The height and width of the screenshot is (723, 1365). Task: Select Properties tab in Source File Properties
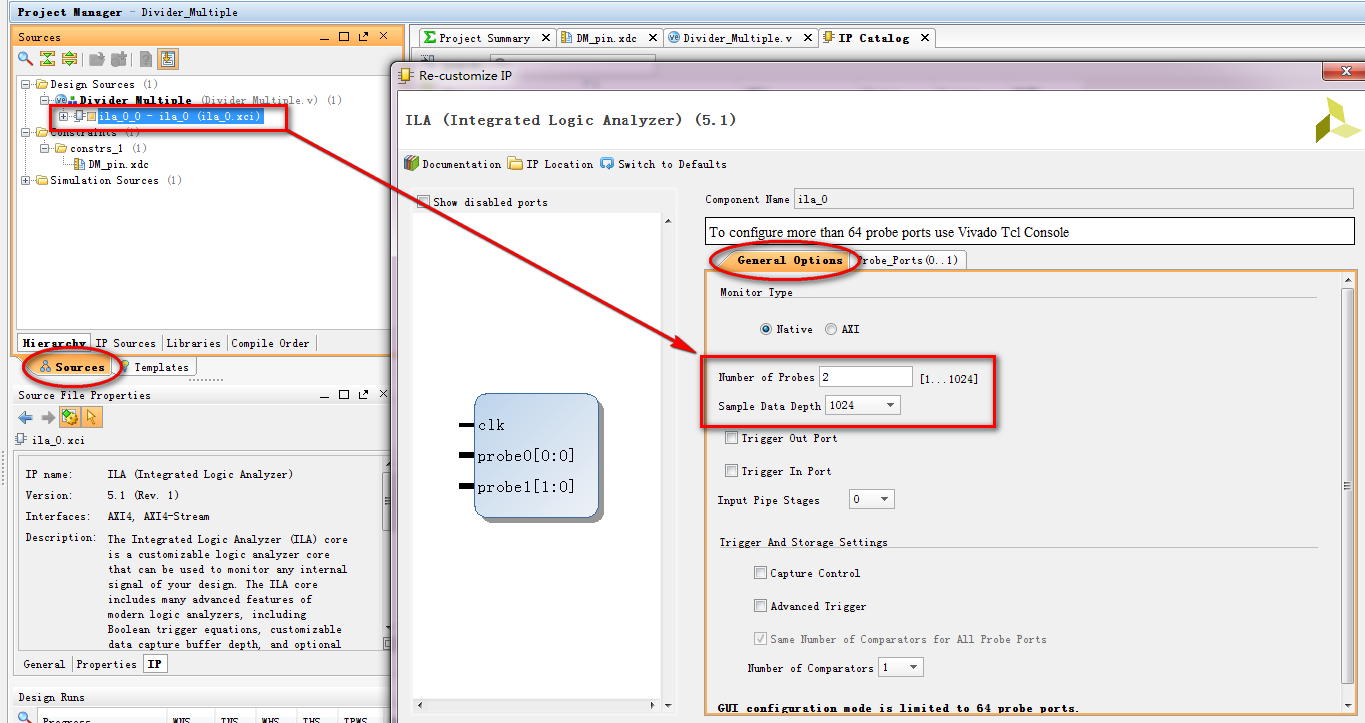click(106, 664)
